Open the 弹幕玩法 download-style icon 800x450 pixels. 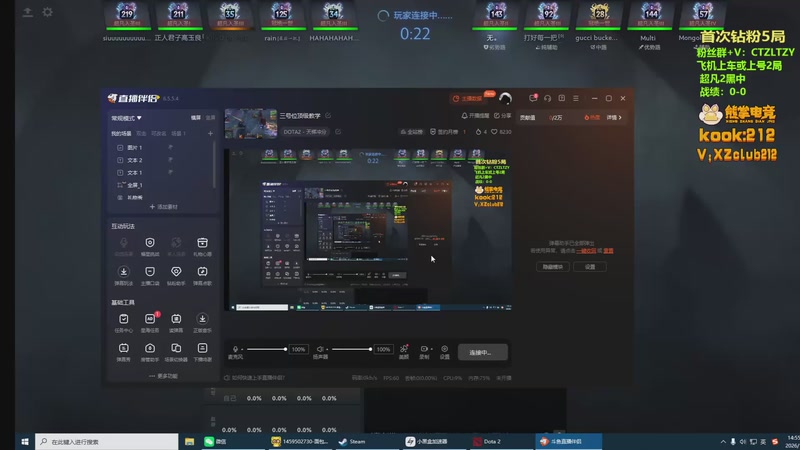(123, 272)
